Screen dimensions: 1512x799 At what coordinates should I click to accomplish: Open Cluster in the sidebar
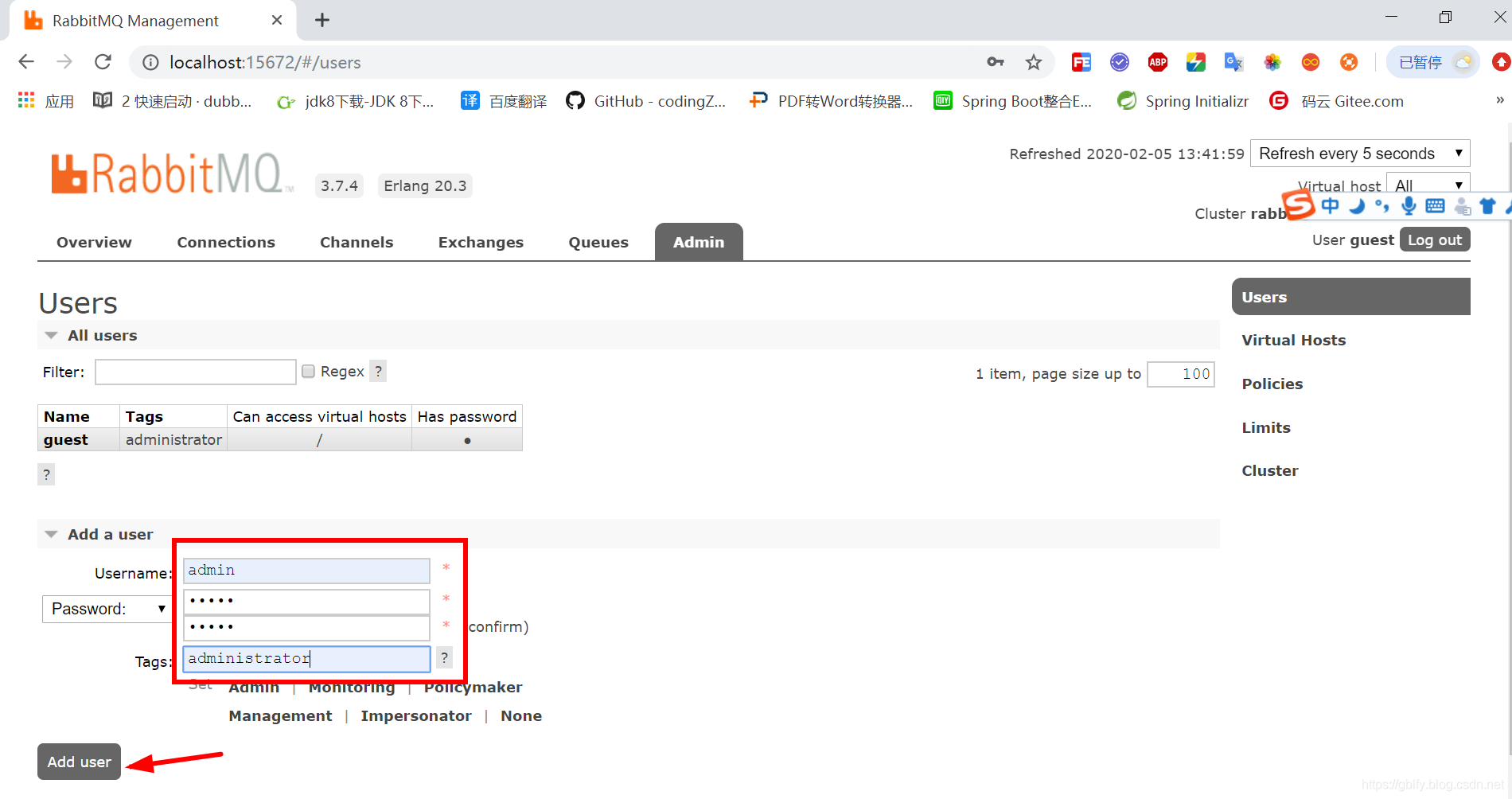pos(1270,470)
